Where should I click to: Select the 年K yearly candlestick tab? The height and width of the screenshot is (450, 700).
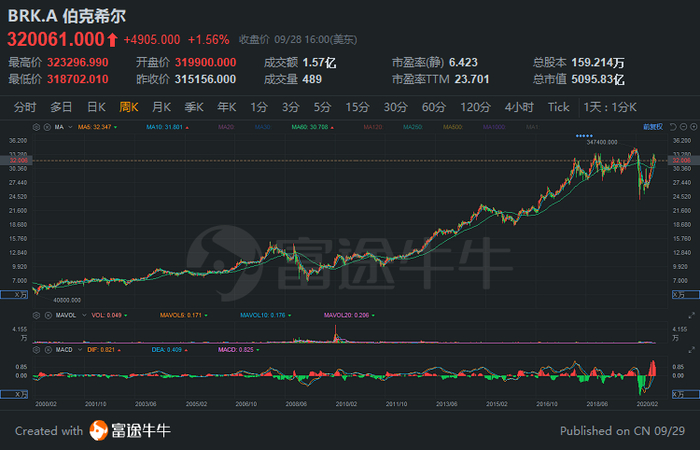coord(226,107)
